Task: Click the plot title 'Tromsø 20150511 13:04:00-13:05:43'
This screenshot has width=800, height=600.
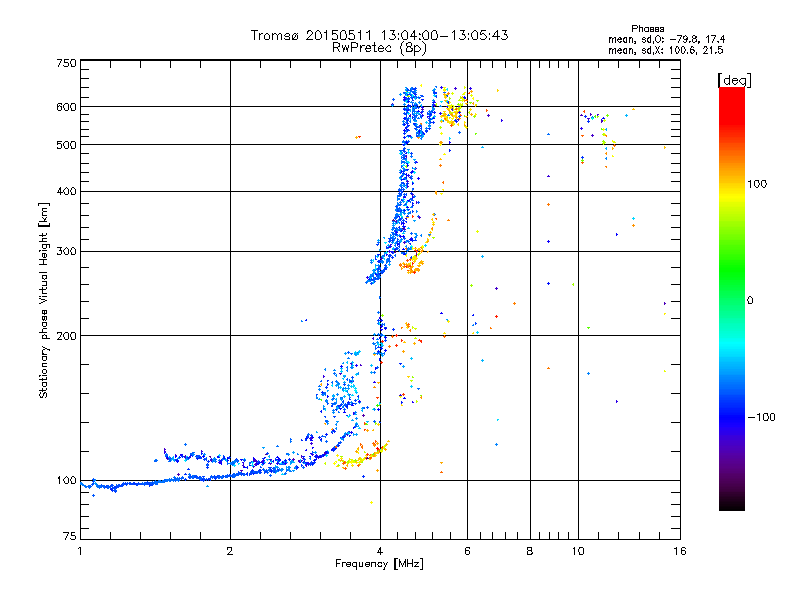Action: point(379,35)
